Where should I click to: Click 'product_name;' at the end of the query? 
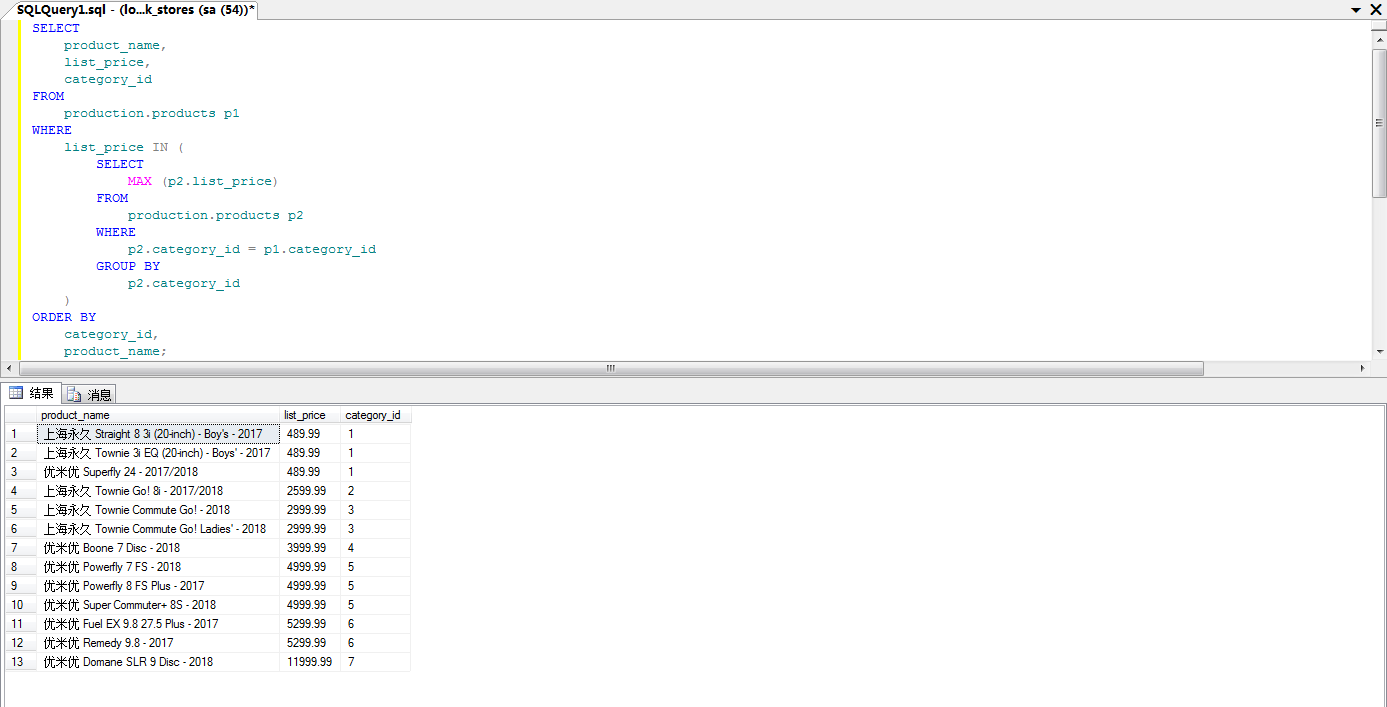click(116, 351)
